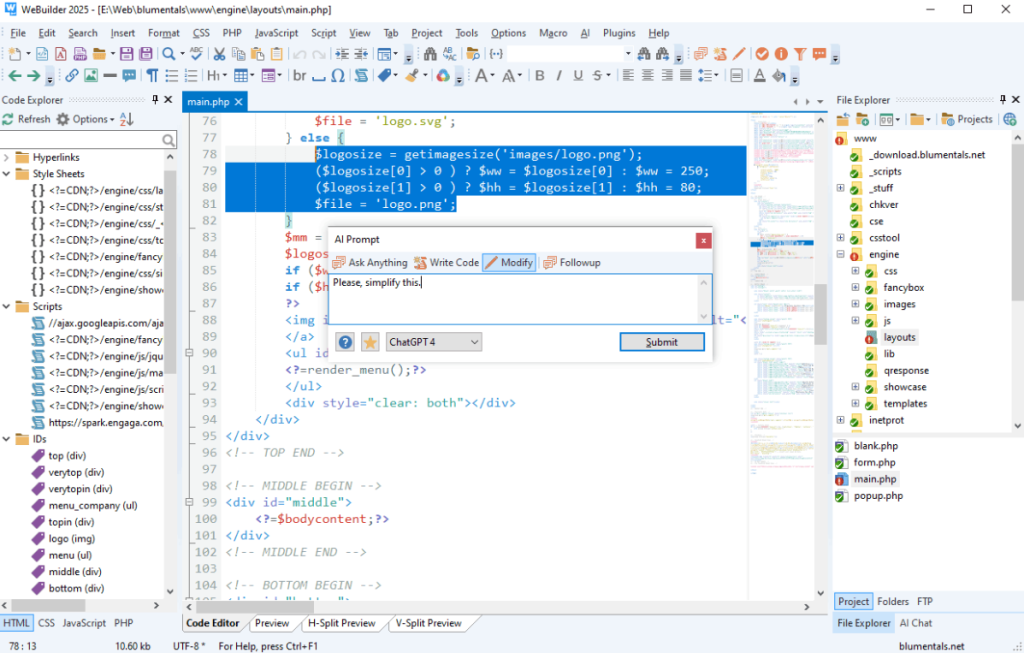
Task: Click the star favorites icon in AI Prompt
Action: tap(370, 342)
